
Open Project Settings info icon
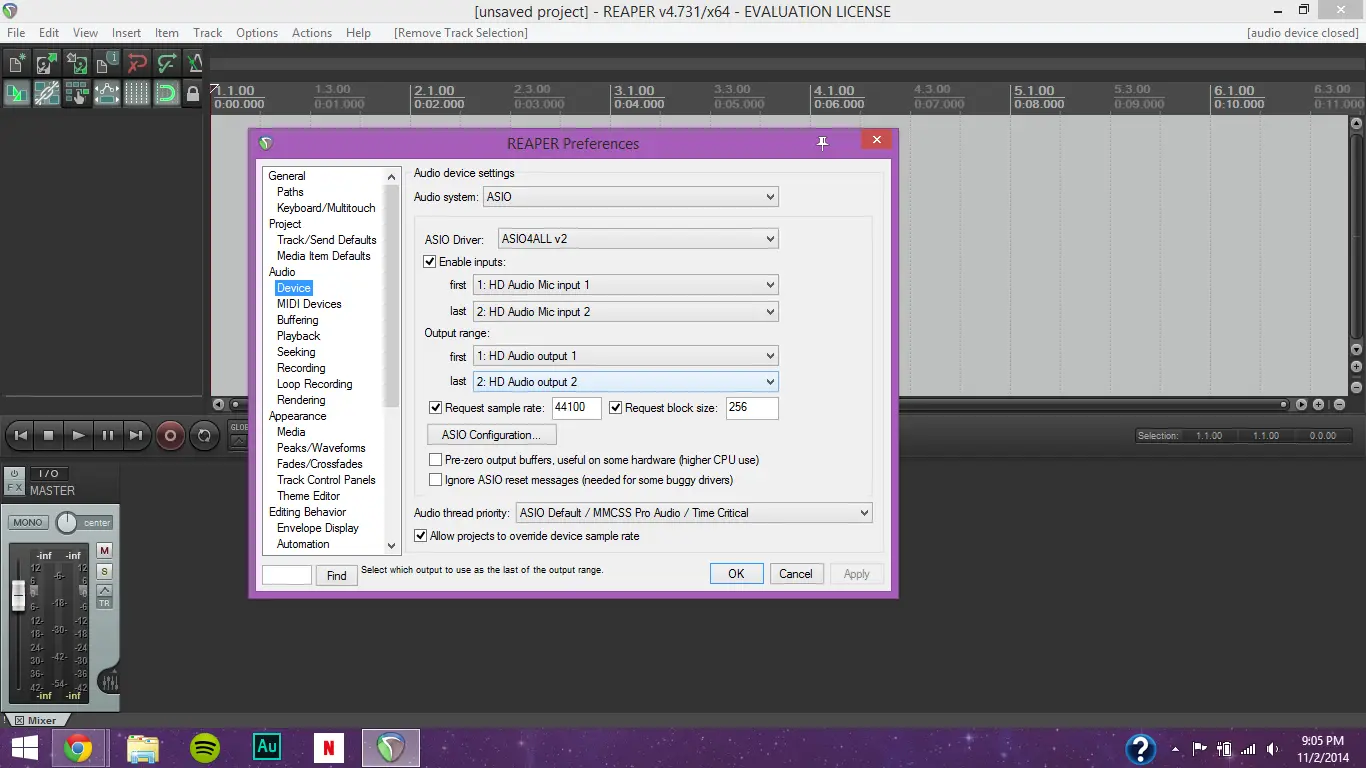coord(106,63)
